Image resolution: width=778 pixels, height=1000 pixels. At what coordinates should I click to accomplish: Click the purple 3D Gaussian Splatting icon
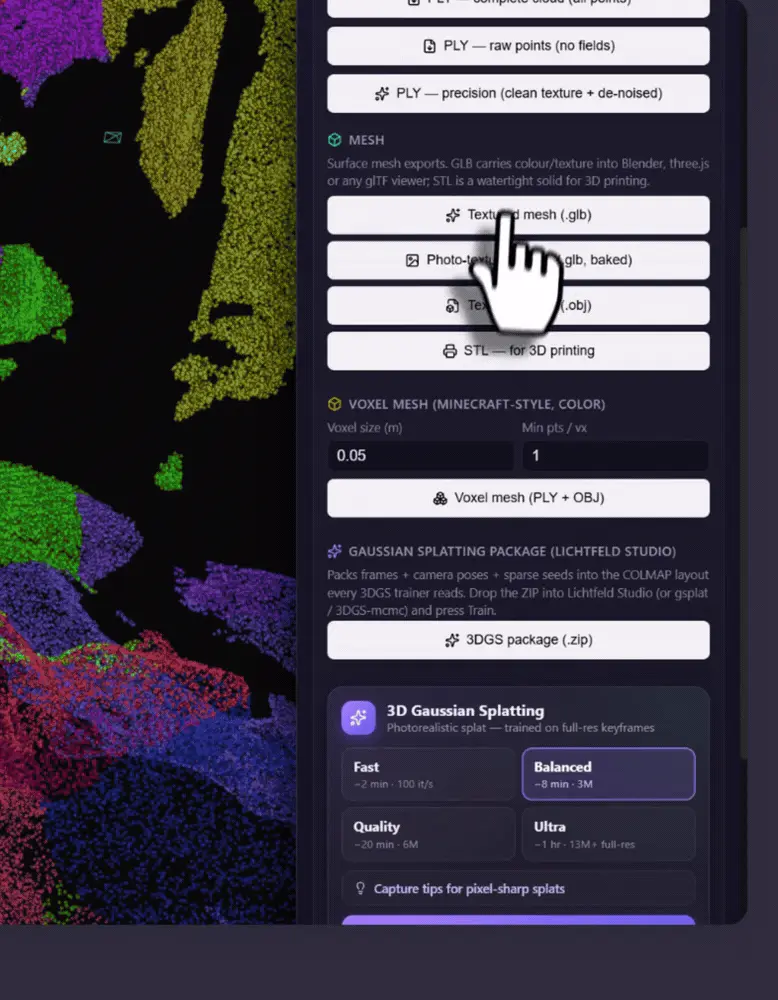[358, 718]
